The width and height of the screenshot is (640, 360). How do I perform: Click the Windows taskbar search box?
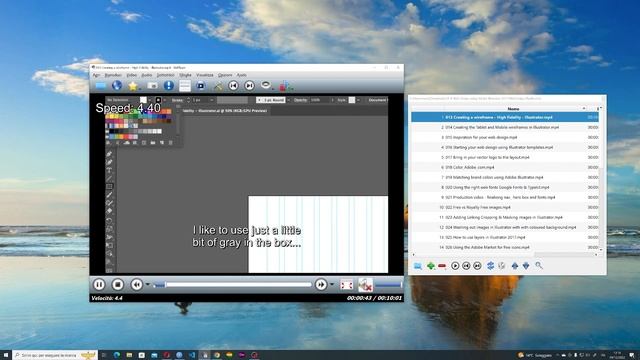(55, 355)
